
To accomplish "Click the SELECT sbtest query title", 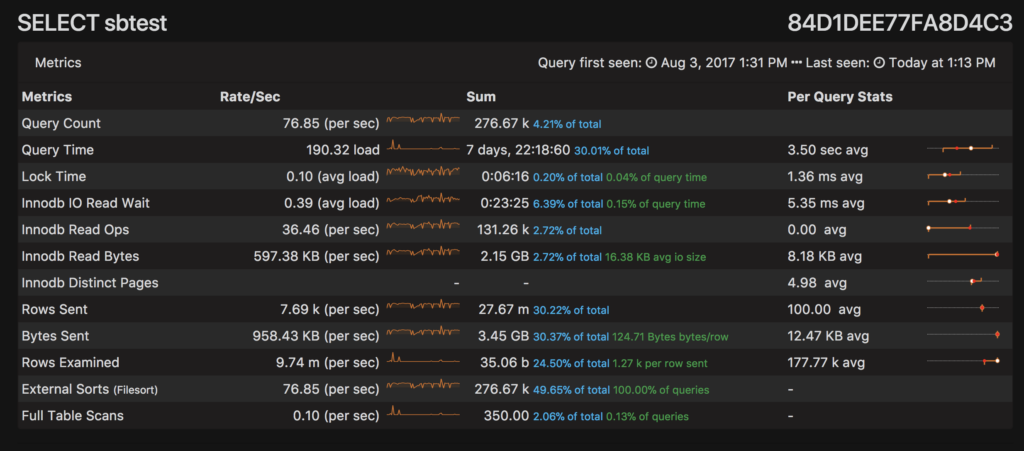I will 92,23.
